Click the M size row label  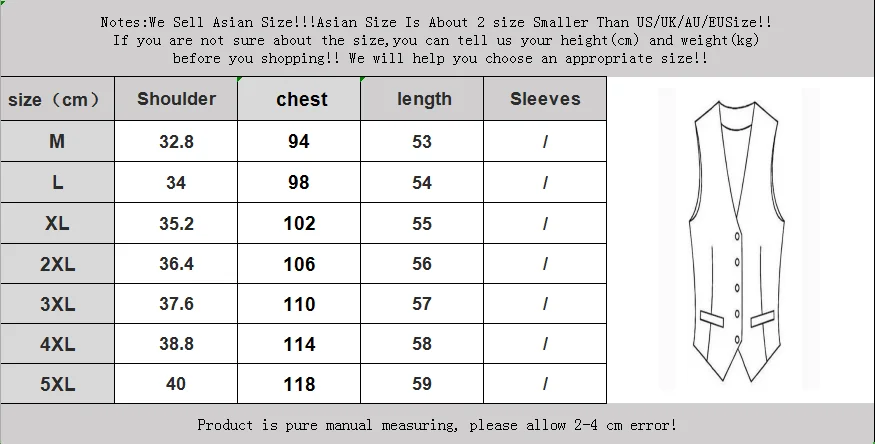coord(57,142)
